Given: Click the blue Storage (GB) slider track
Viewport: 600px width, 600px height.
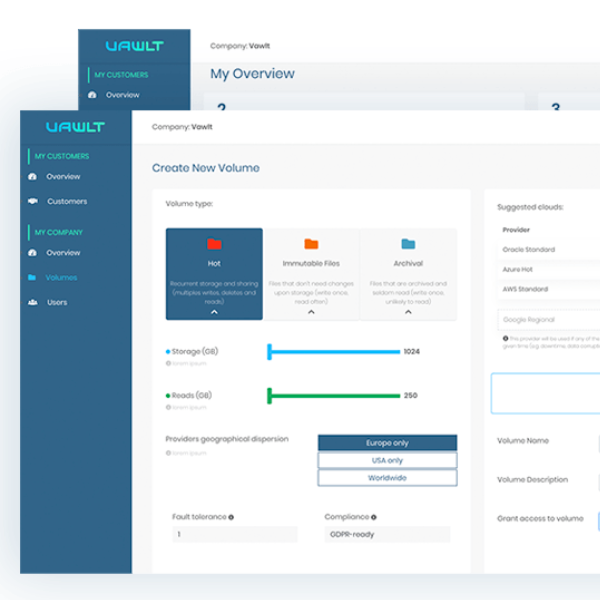Looking at the screenshot, I should click(x=335, y=352).
